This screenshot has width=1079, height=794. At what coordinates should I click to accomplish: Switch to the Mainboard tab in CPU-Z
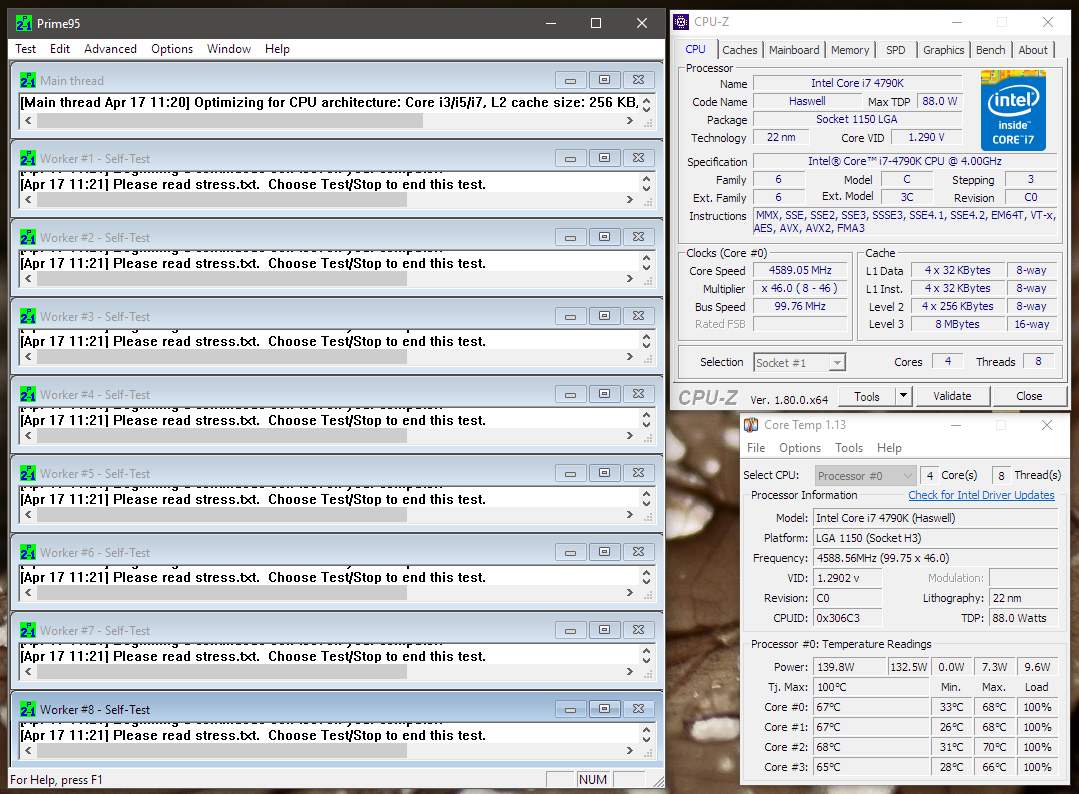click(x=794, y=50)
